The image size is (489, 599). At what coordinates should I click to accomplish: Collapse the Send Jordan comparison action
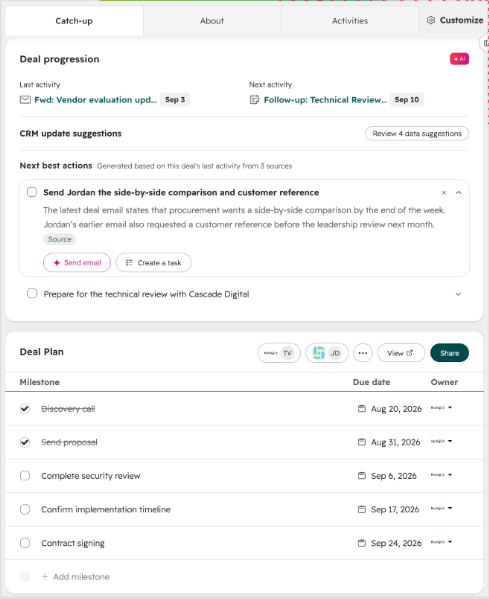click(x=458, y=193)
